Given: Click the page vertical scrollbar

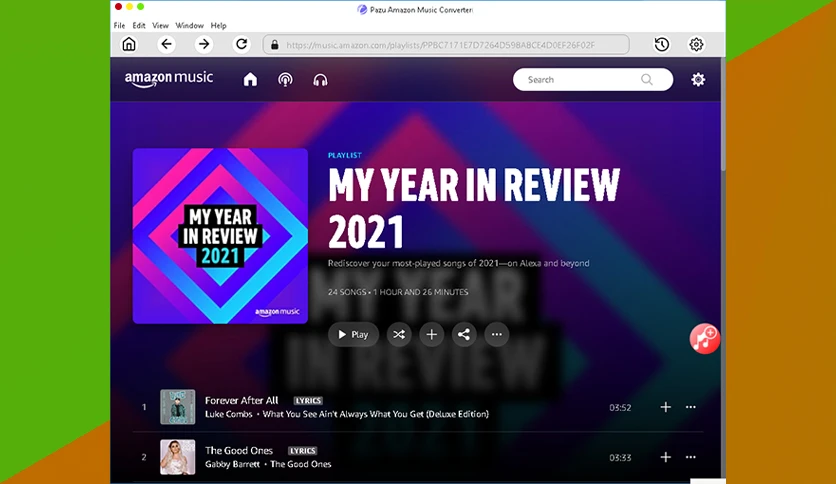Looking at the screenshot, I should (723, 115).
